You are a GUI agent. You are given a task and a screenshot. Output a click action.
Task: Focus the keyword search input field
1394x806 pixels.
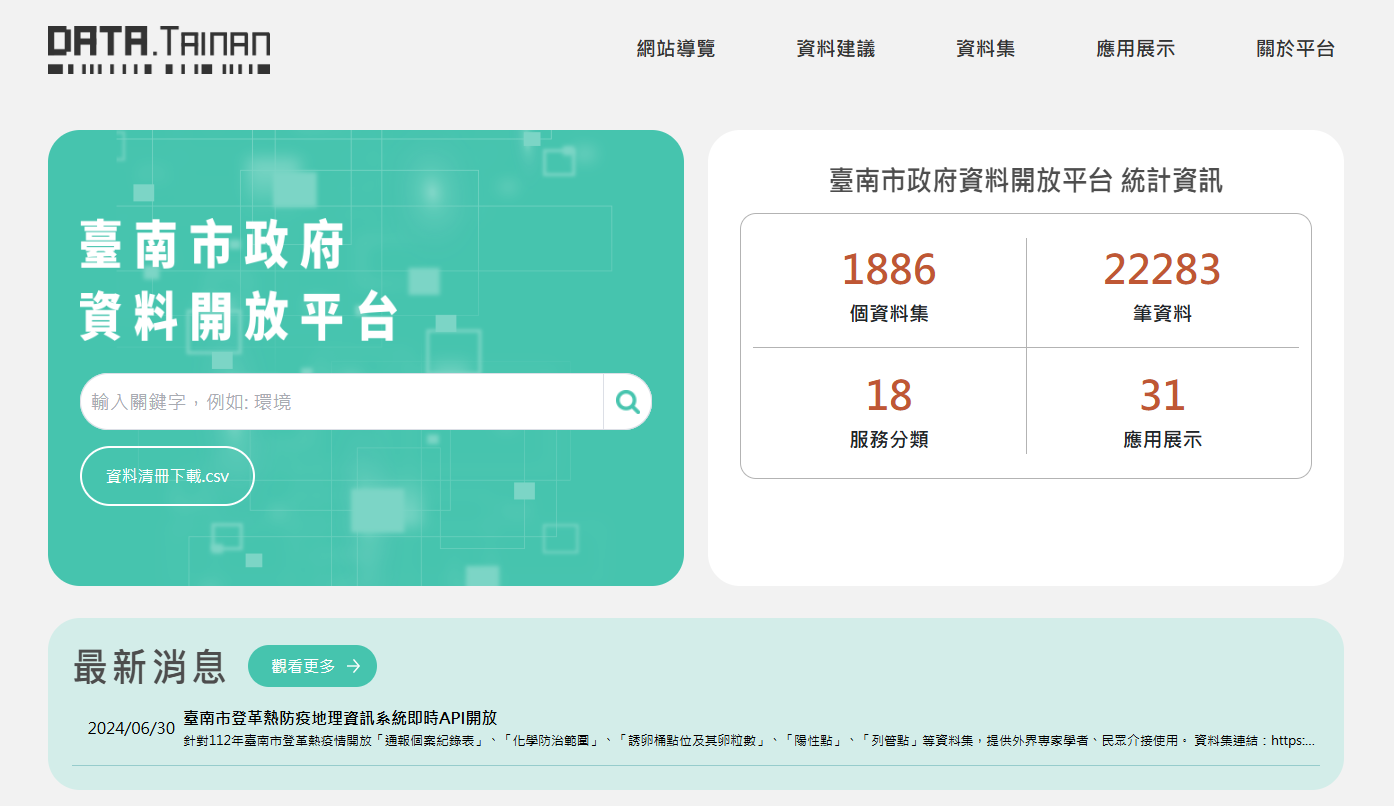pyautogui.click(x=342, y=402)
